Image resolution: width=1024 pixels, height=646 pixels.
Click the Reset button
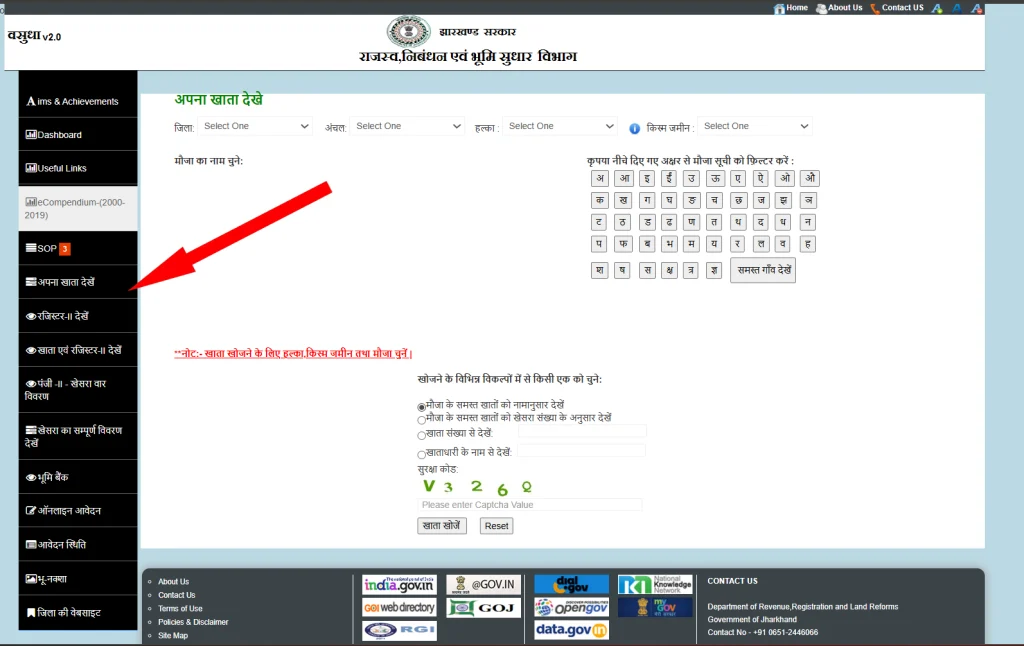click(496, 526)
